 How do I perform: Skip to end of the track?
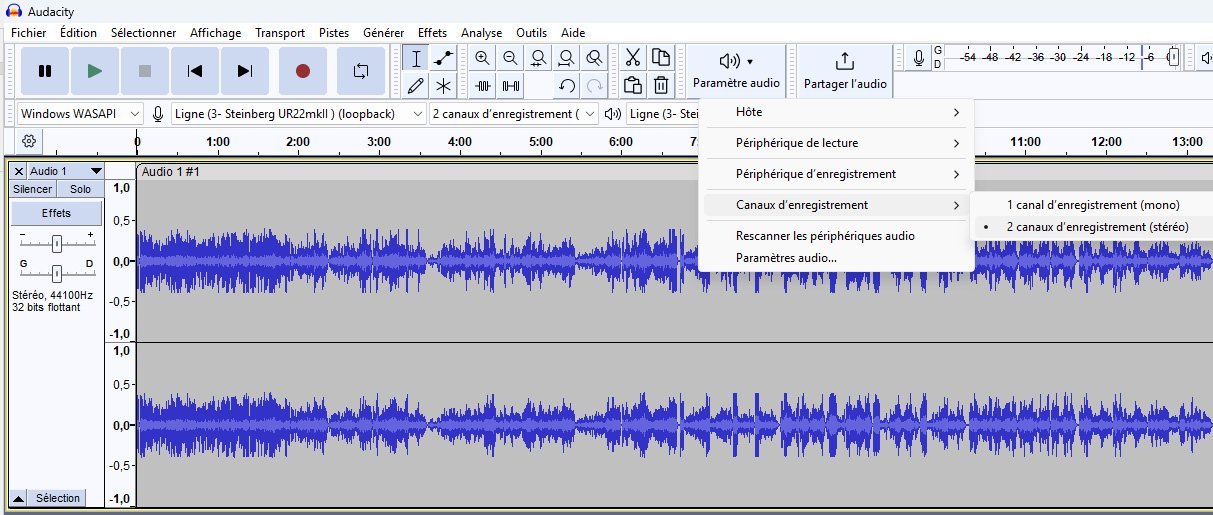pyautogui.click(x=245, y=71)
